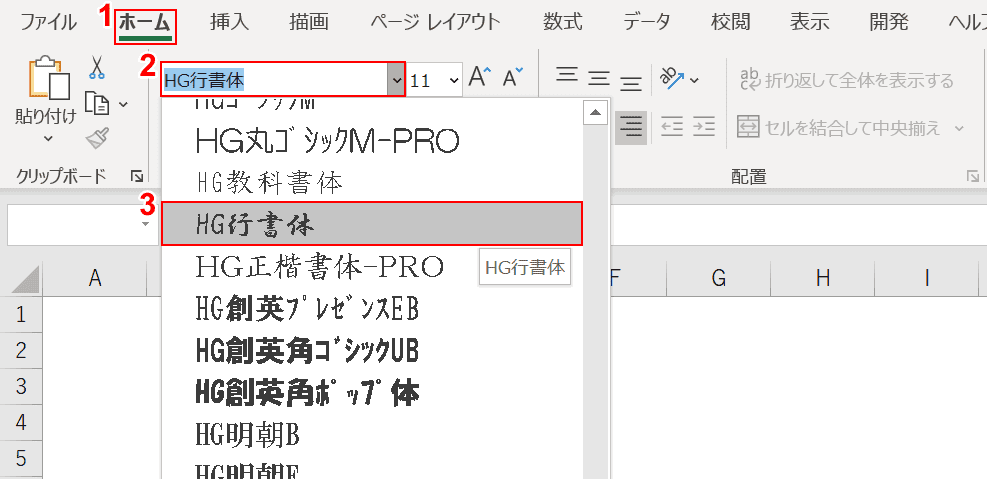The height and width of the screenshot is (479, 987).
Task: Open the 校閲 tab
Action: click(730, 23)
